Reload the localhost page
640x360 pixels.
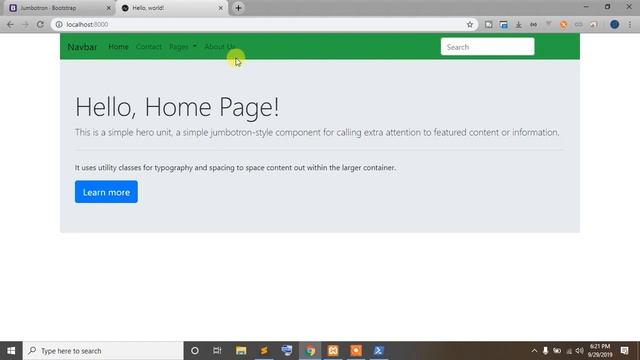coord(40,24)
